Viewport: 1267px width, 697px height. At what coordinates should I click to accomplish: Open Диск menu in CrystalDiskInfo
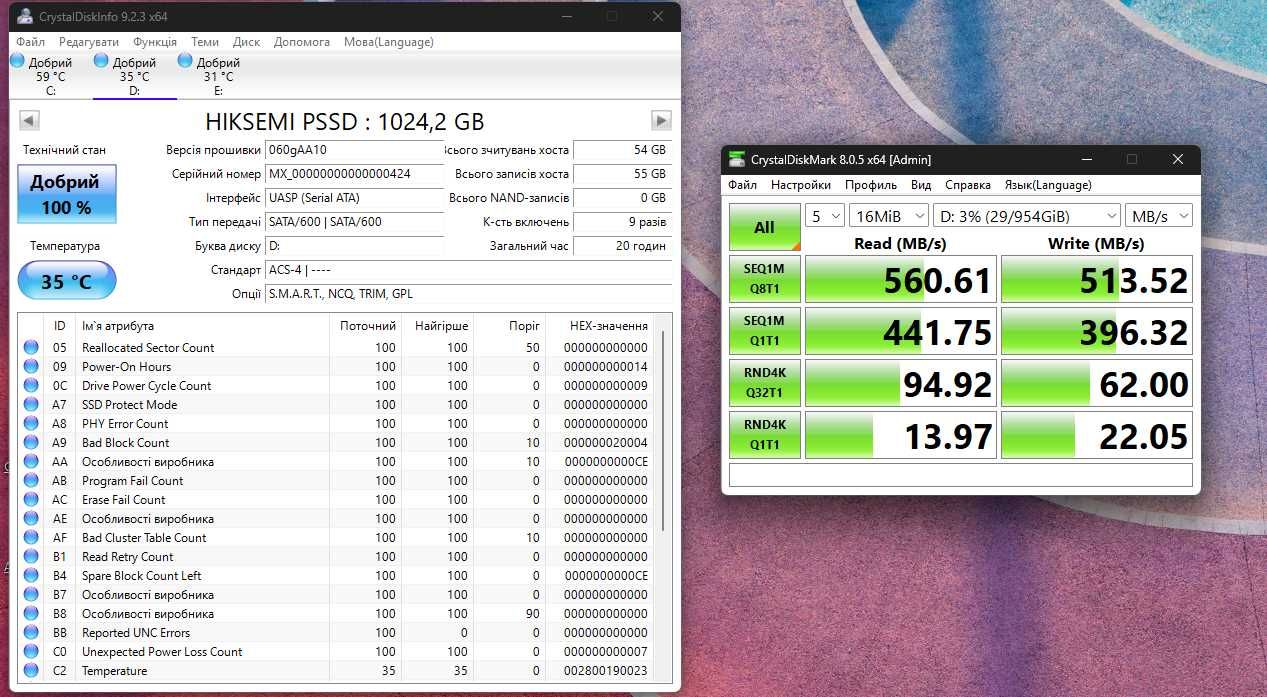coord(246,42)
